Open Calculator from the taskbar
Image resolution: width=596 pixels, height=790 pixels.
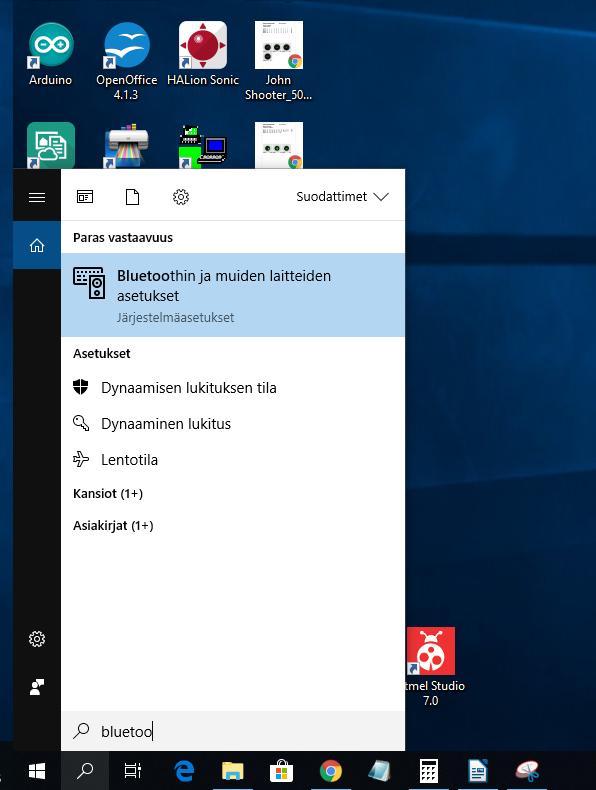tap(429, 770)
